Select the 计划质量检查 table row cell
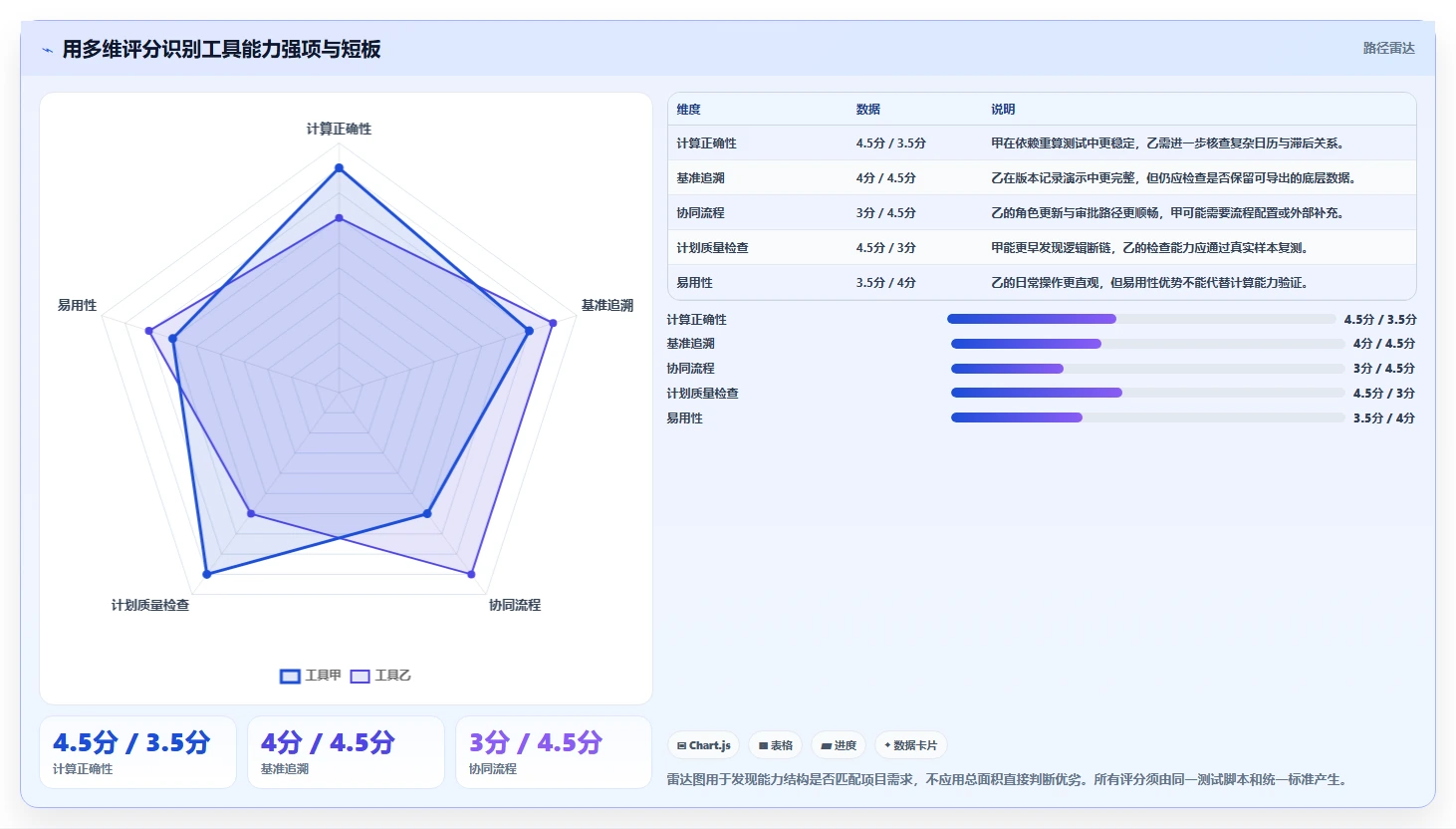The image size is (1456, 829). click(x=712, y=248)
